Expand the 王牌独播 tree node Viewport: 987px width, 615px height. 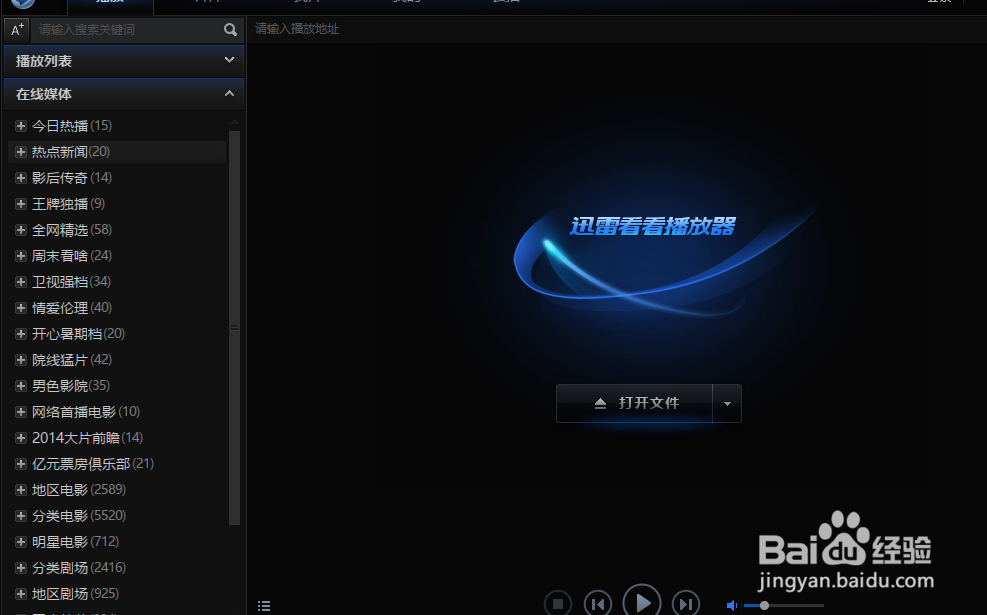pyautogui.click(x=21, y=204)
